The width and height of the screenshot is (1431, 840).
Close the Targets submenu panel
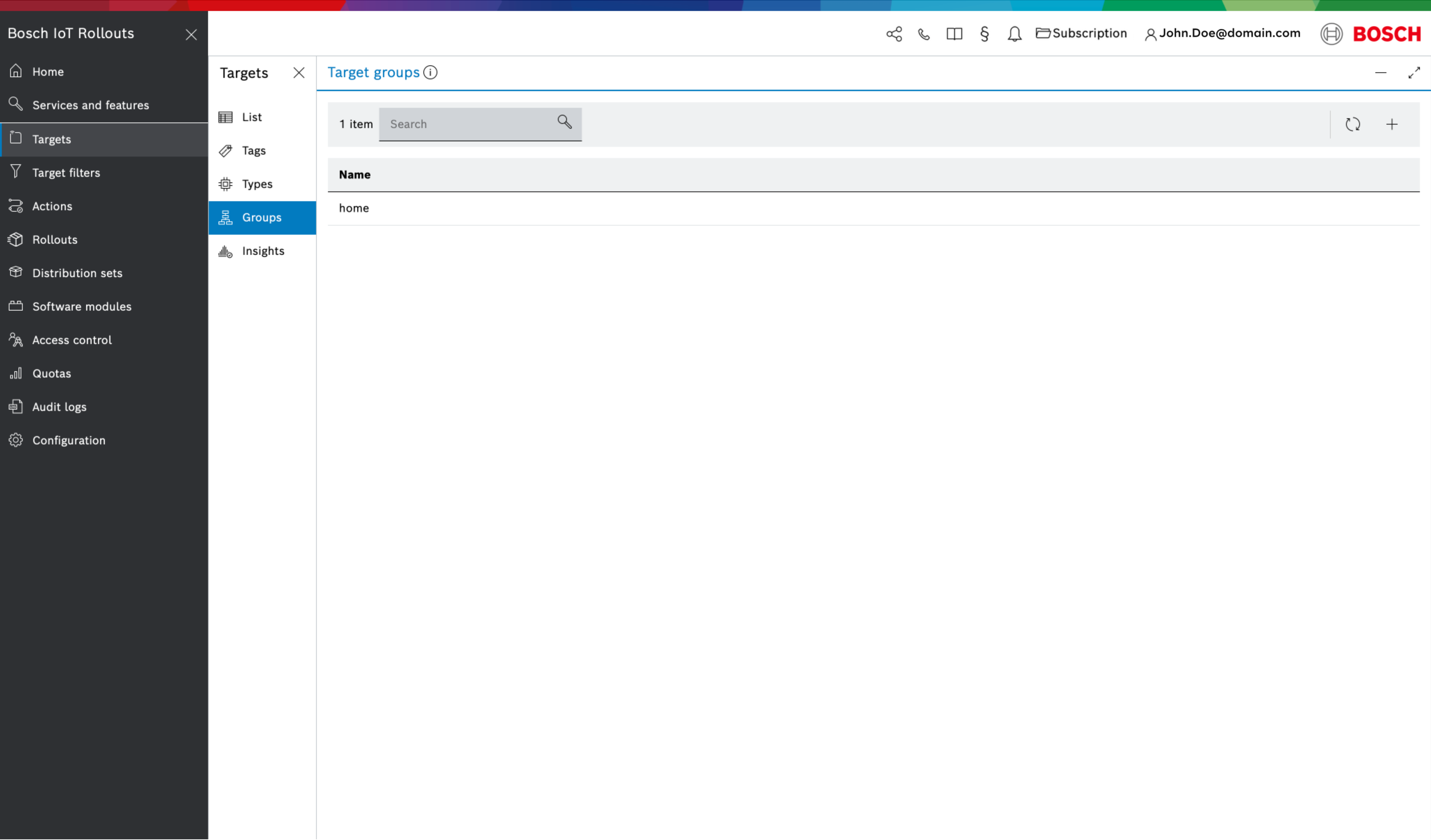[299, 73]
